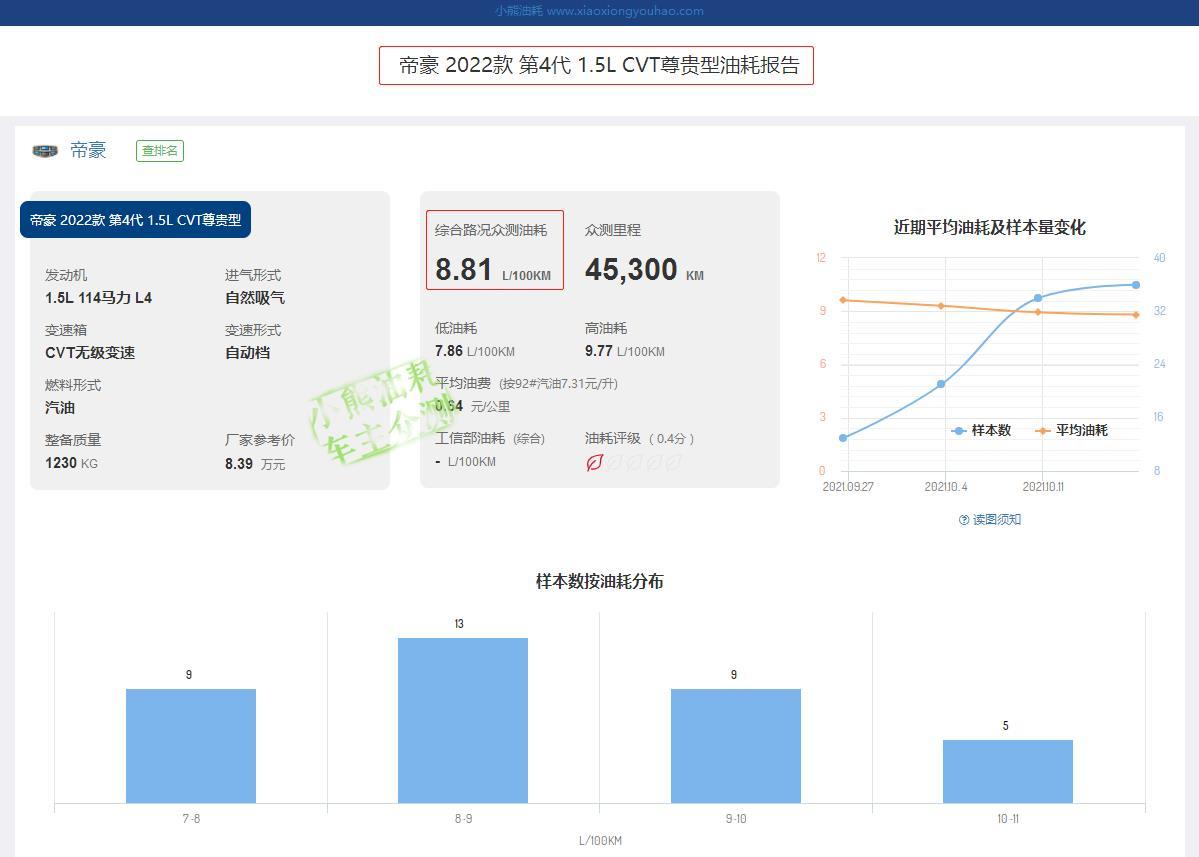The width and height of the screenshot is (1199, 857).
Task: Click the 2021.10.4 sample count data point
Action: (x=941, y=384)
